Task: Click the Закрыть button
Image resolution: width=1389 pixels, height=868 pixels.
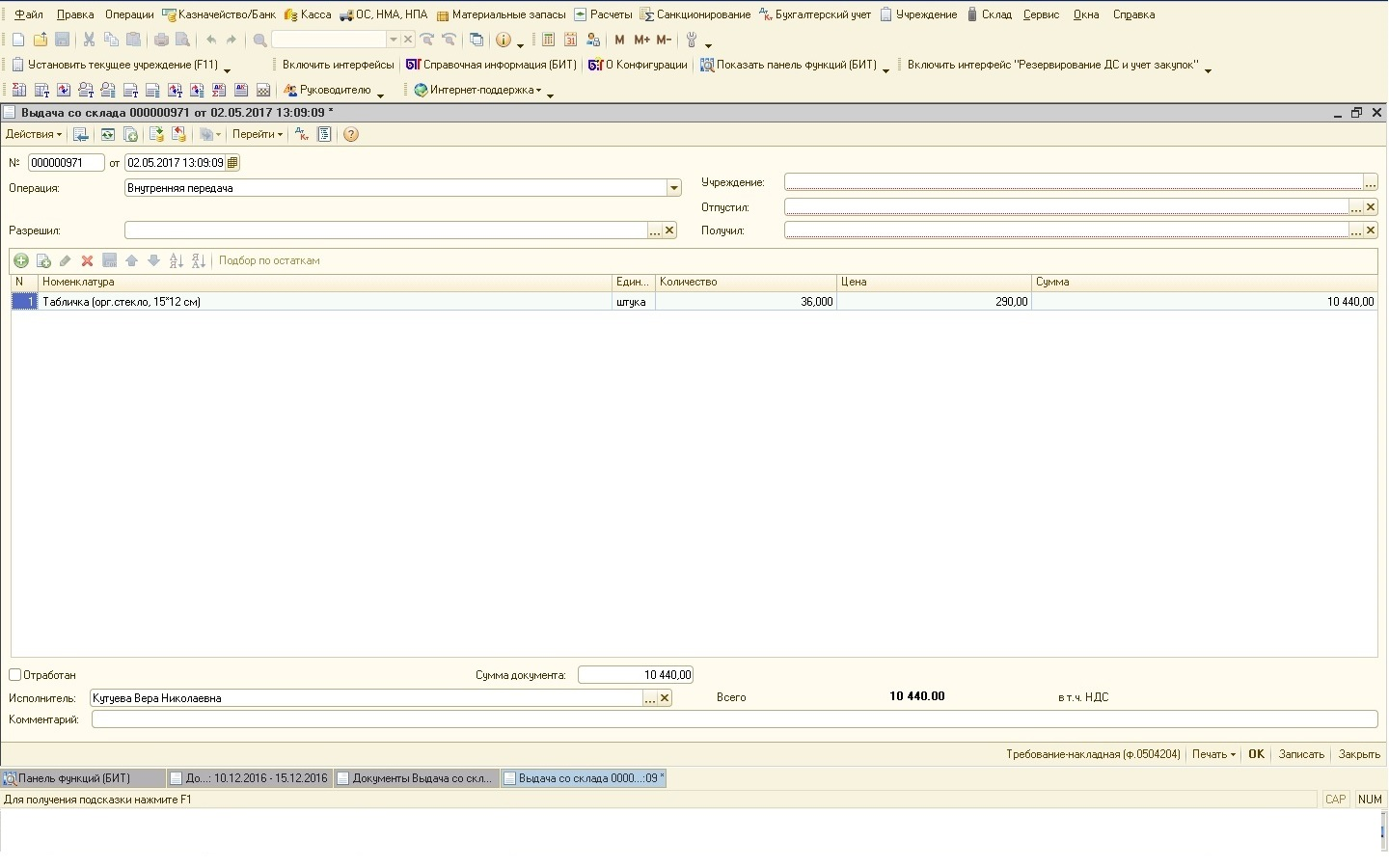Action: click(1359, 754)
